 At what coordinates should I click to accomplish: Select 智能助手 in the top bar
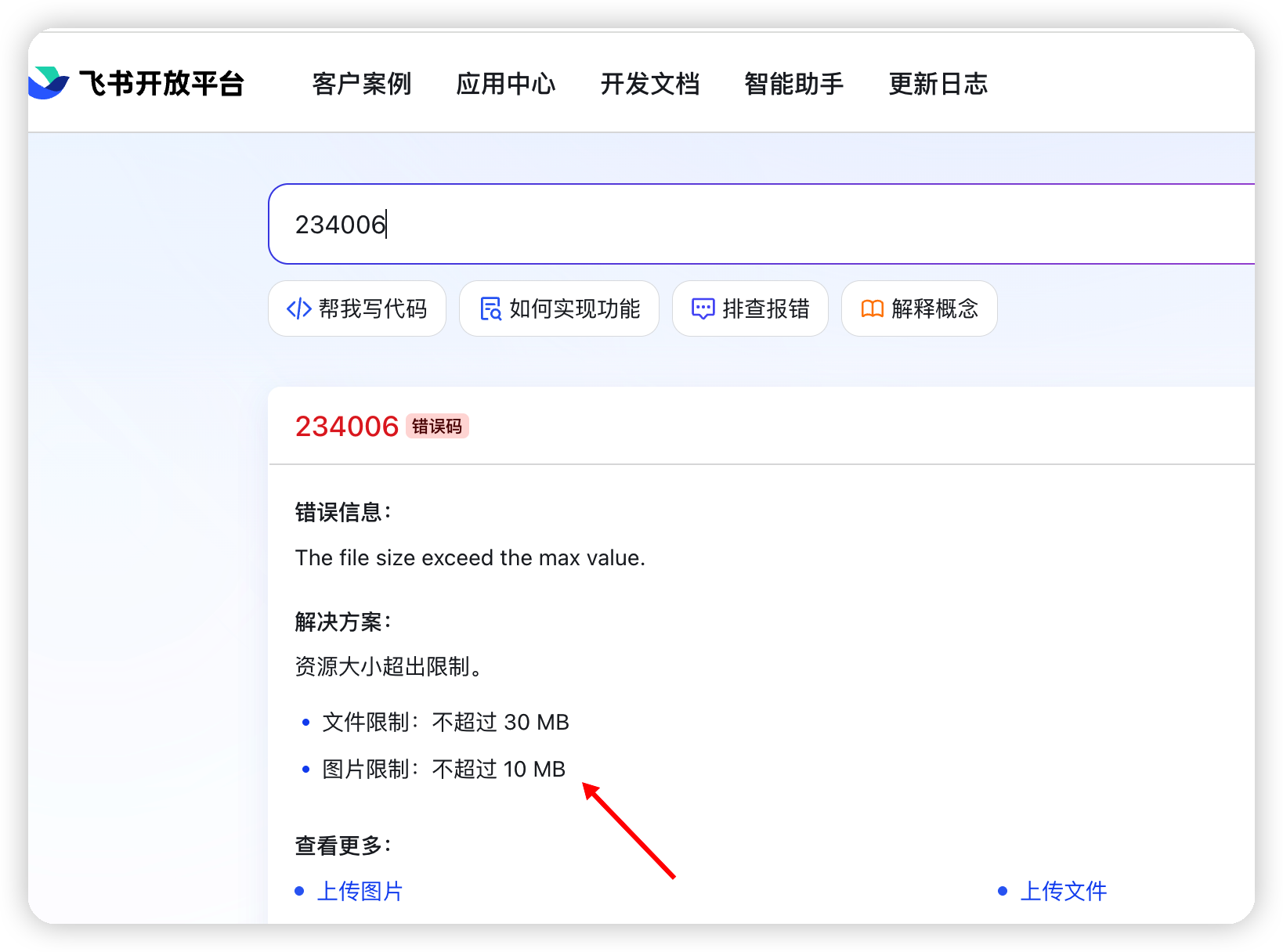pos(794,84)
